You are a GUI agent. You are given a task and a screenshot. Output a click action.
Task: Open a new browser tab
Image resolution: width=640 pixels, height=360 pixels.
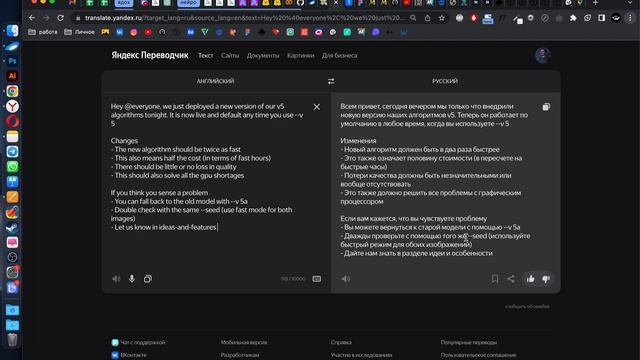595,3
